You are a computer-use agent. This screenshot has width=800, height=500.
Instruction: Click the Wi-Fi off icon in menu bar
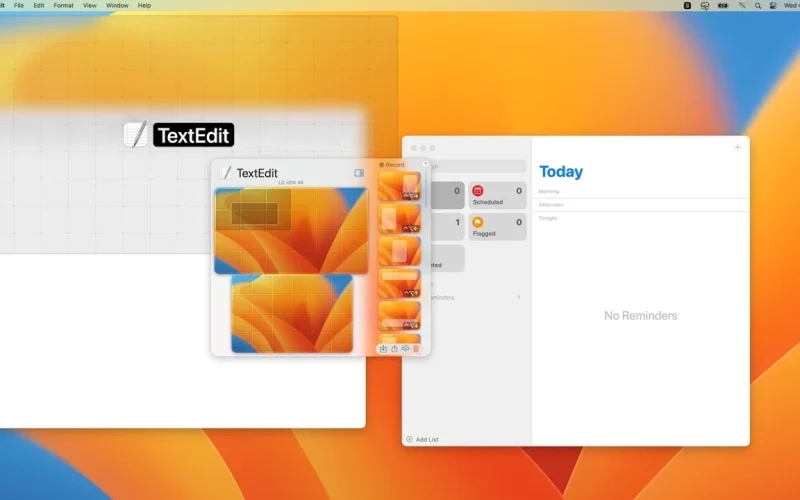click(742, 6)
